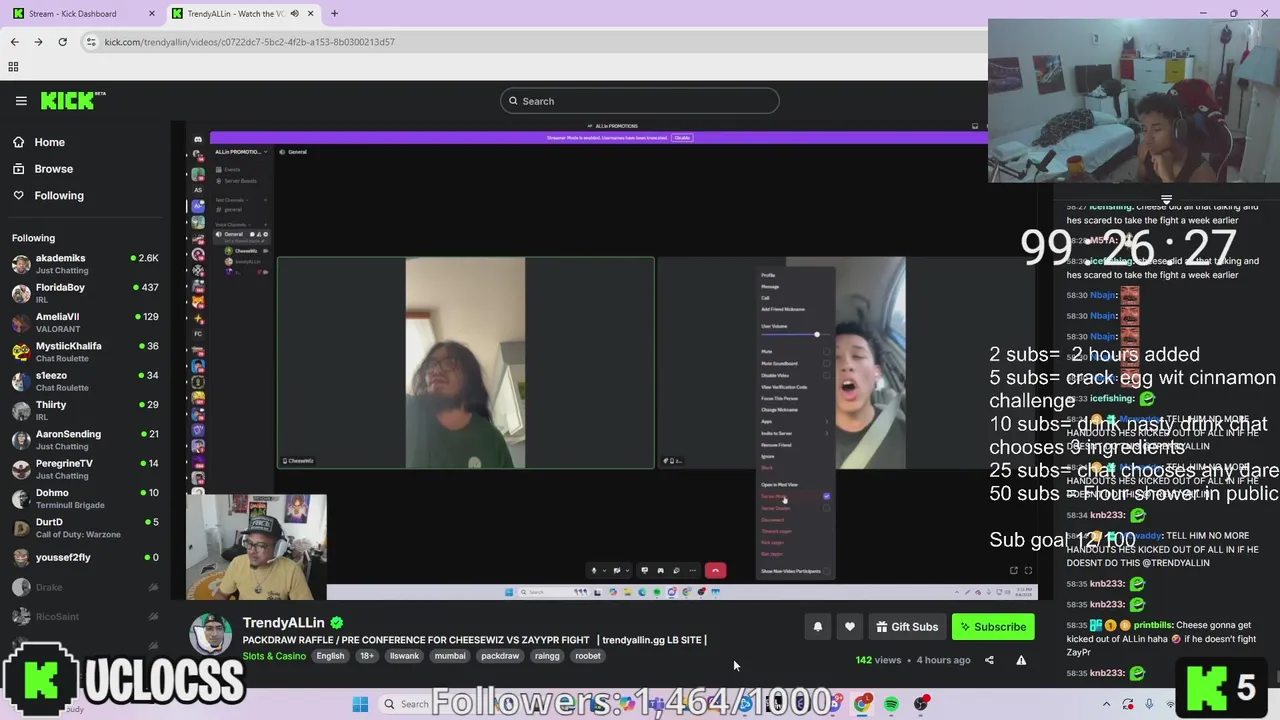1280x720 pixels.
Task: Select the English tag
Action: coord(330,656)
